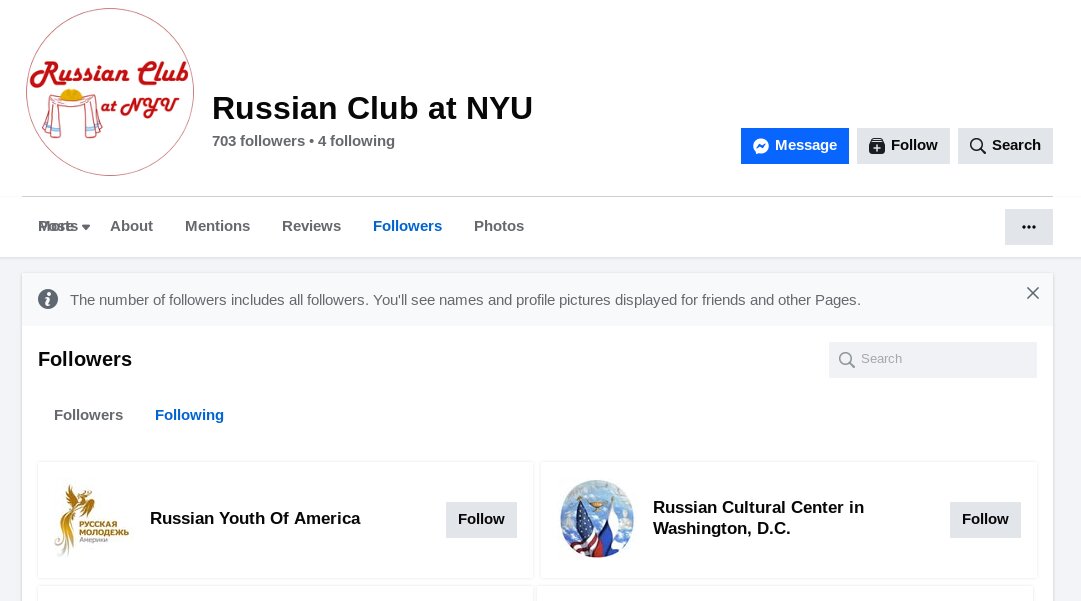The height and width of the screenshot is (601, 1081).
Task: Click the Messenger icon in Message button
Action: click(760, 146)
